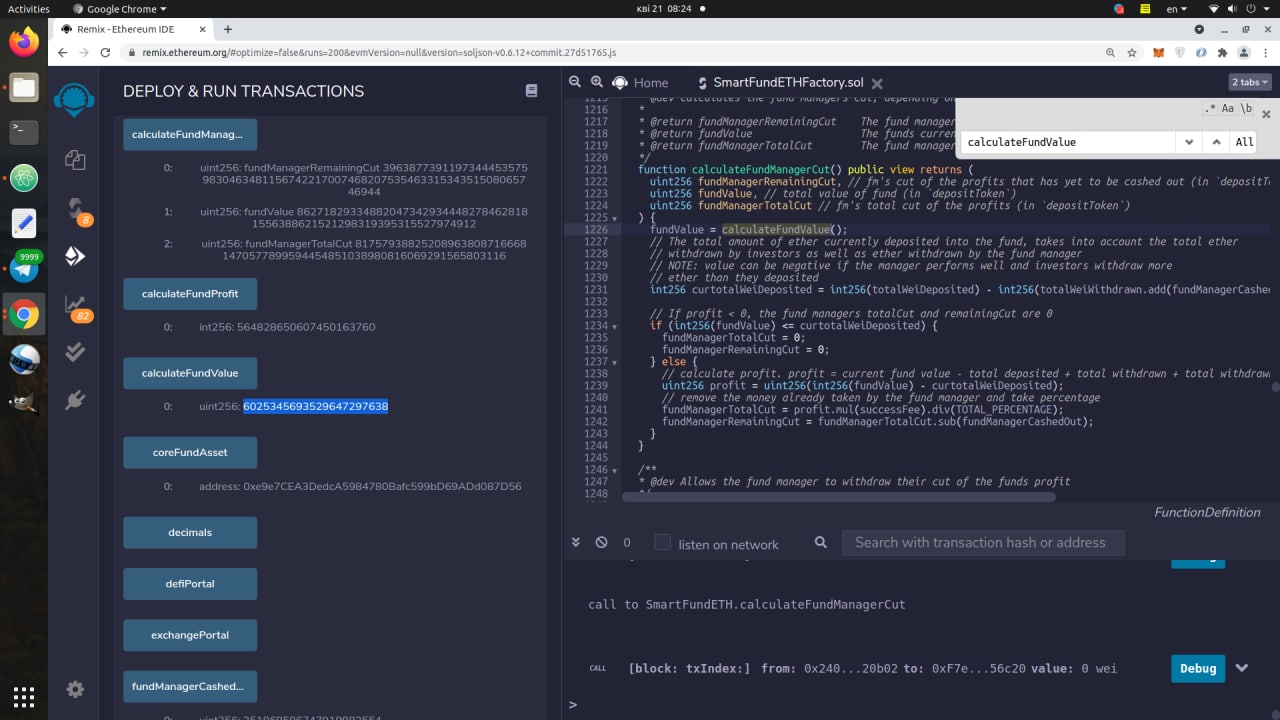The width and height of the screenshot is (1280, 720).
Task: Go to previous search match
Action: point(1216,142)
